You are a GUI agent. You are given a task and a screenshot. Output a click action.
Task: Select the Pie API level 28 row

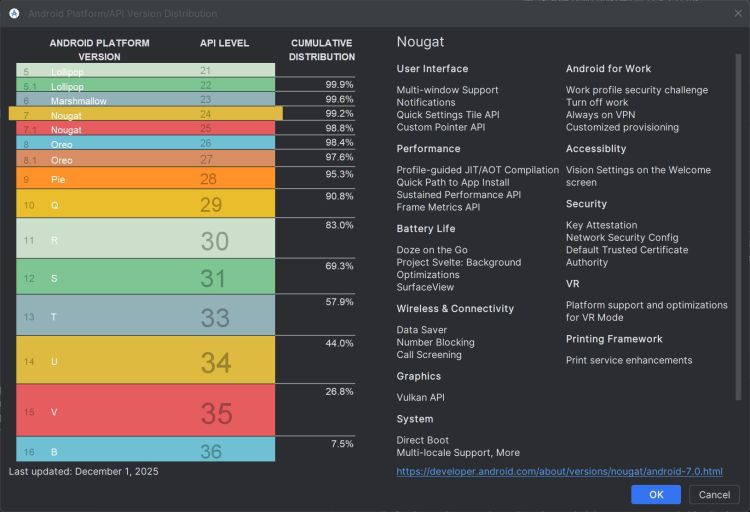tap(145, 179)
